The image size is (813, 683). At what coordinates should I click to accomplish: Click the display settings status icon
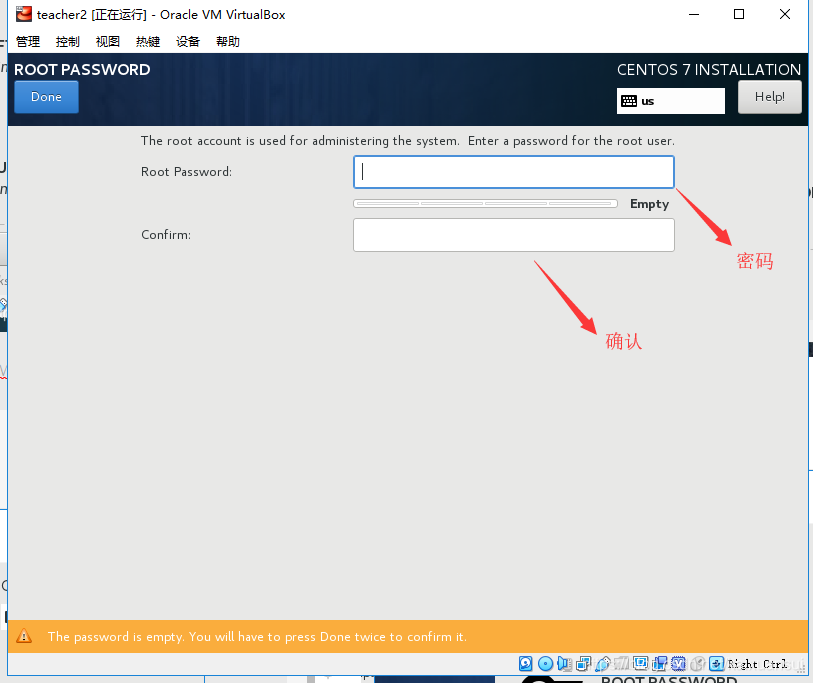pos(640,663)
